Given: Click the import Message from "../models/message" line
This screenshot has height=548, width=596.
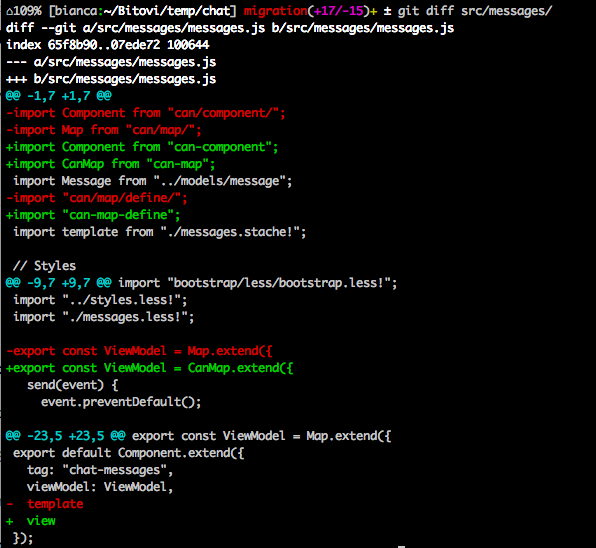Looking at the screenshot, I should (153, 181).
